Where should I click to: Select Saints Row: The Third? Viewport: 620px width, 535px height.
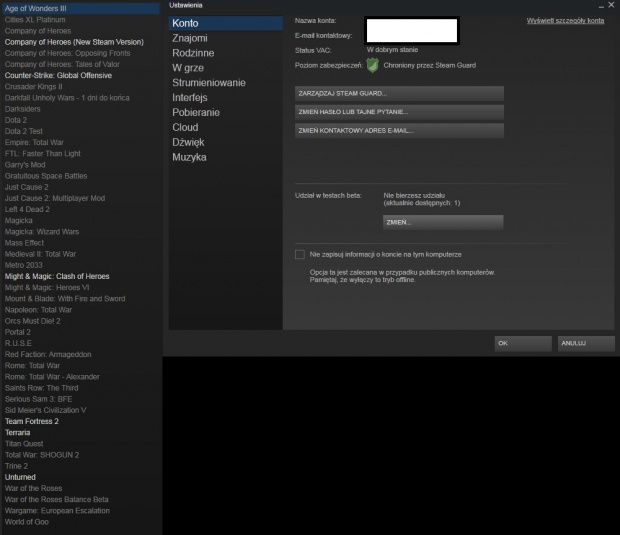point(42,388)
